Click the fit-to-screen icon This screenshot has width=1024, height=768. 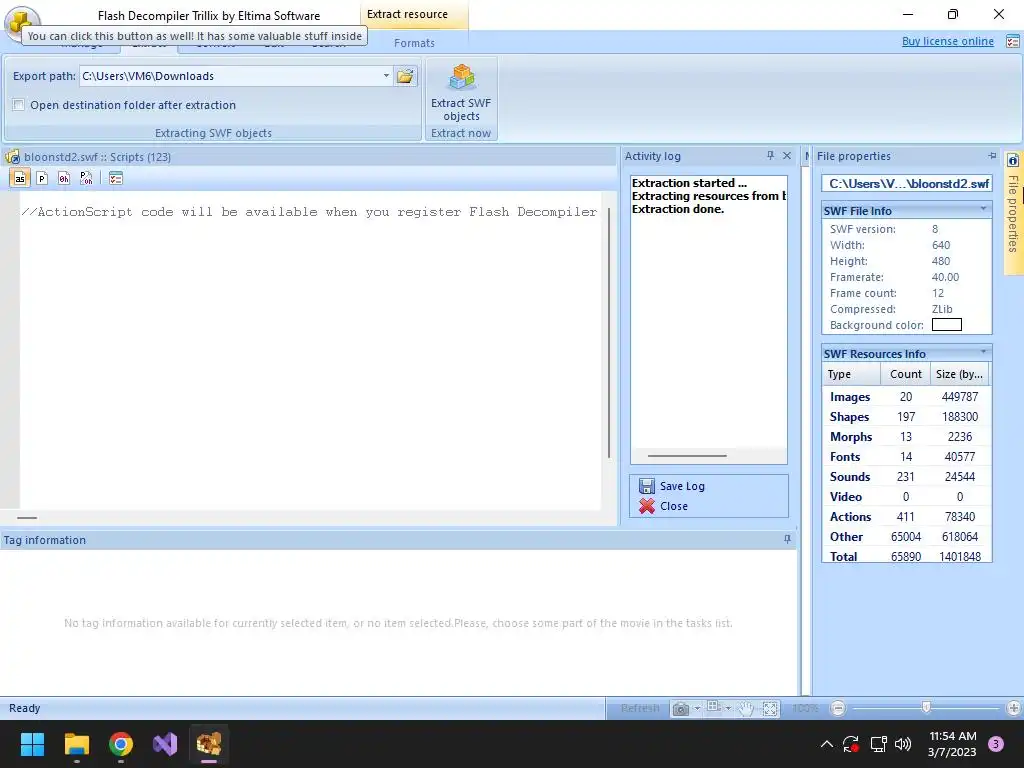click(770, 709)
